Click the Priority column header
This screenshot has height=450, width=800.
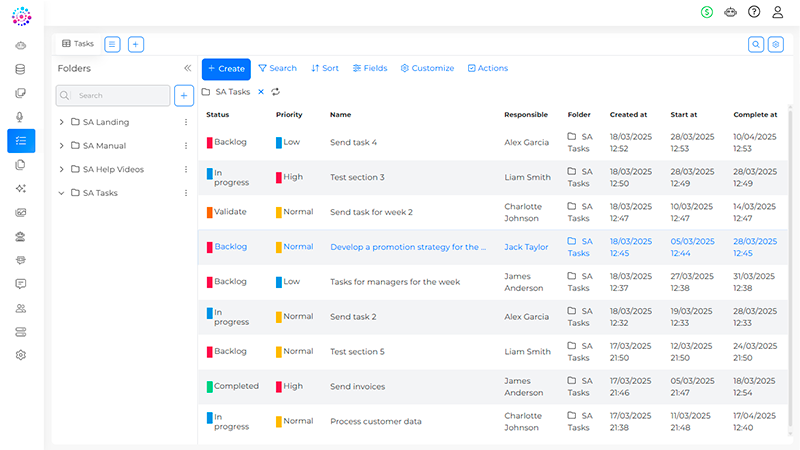(289, 115)
